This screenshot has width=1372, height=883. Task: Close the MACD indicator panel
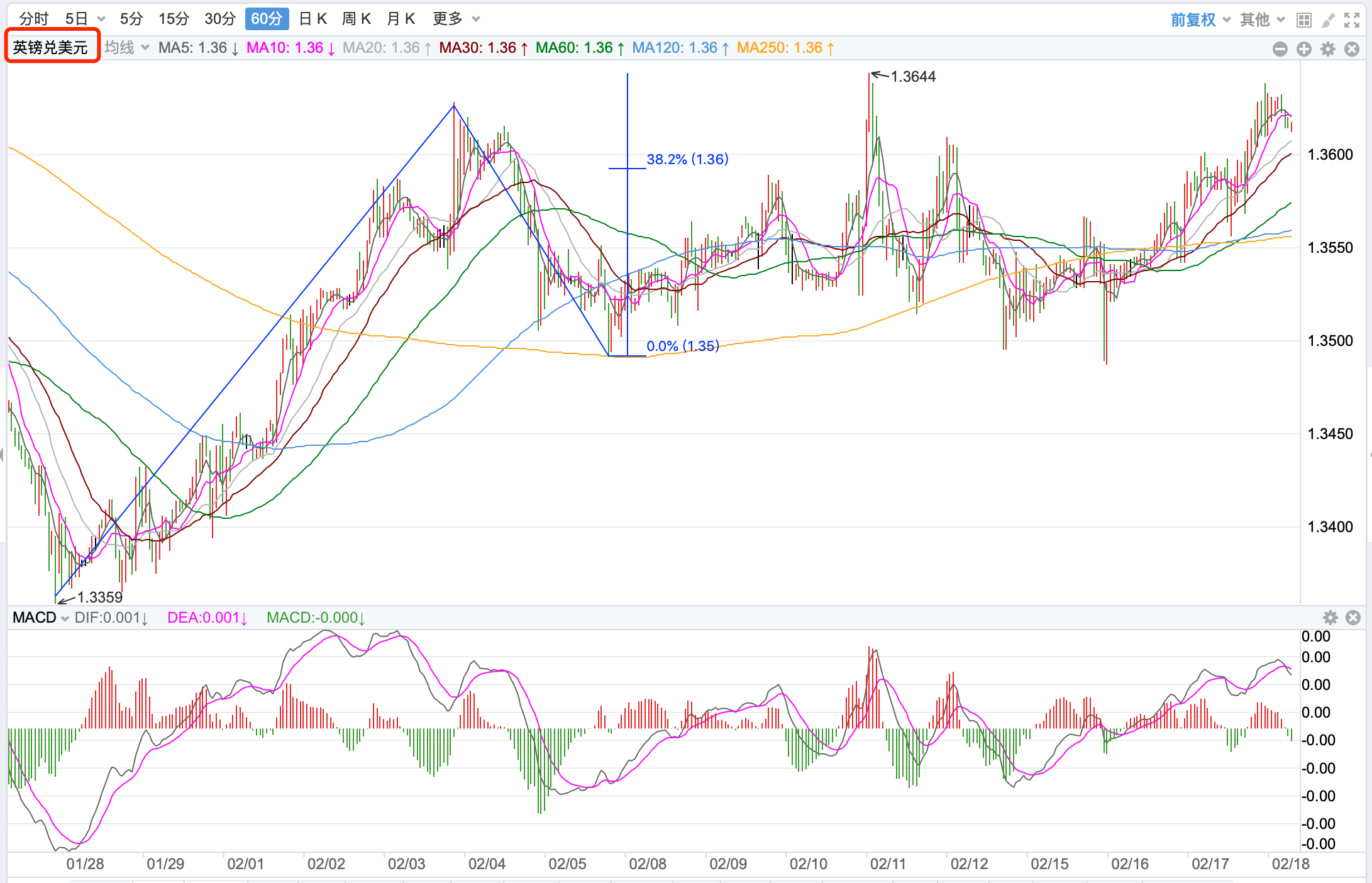pos(1353,618)
